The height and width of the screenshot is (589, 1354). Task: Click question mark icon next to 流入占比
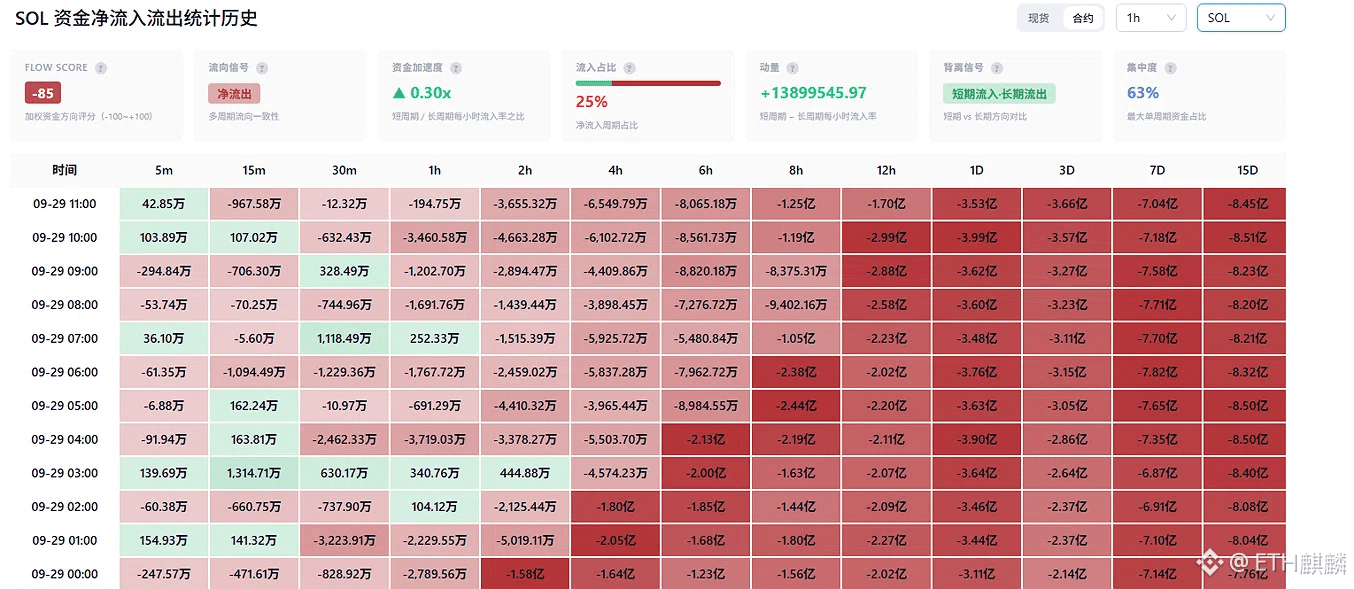click(630, 68)
